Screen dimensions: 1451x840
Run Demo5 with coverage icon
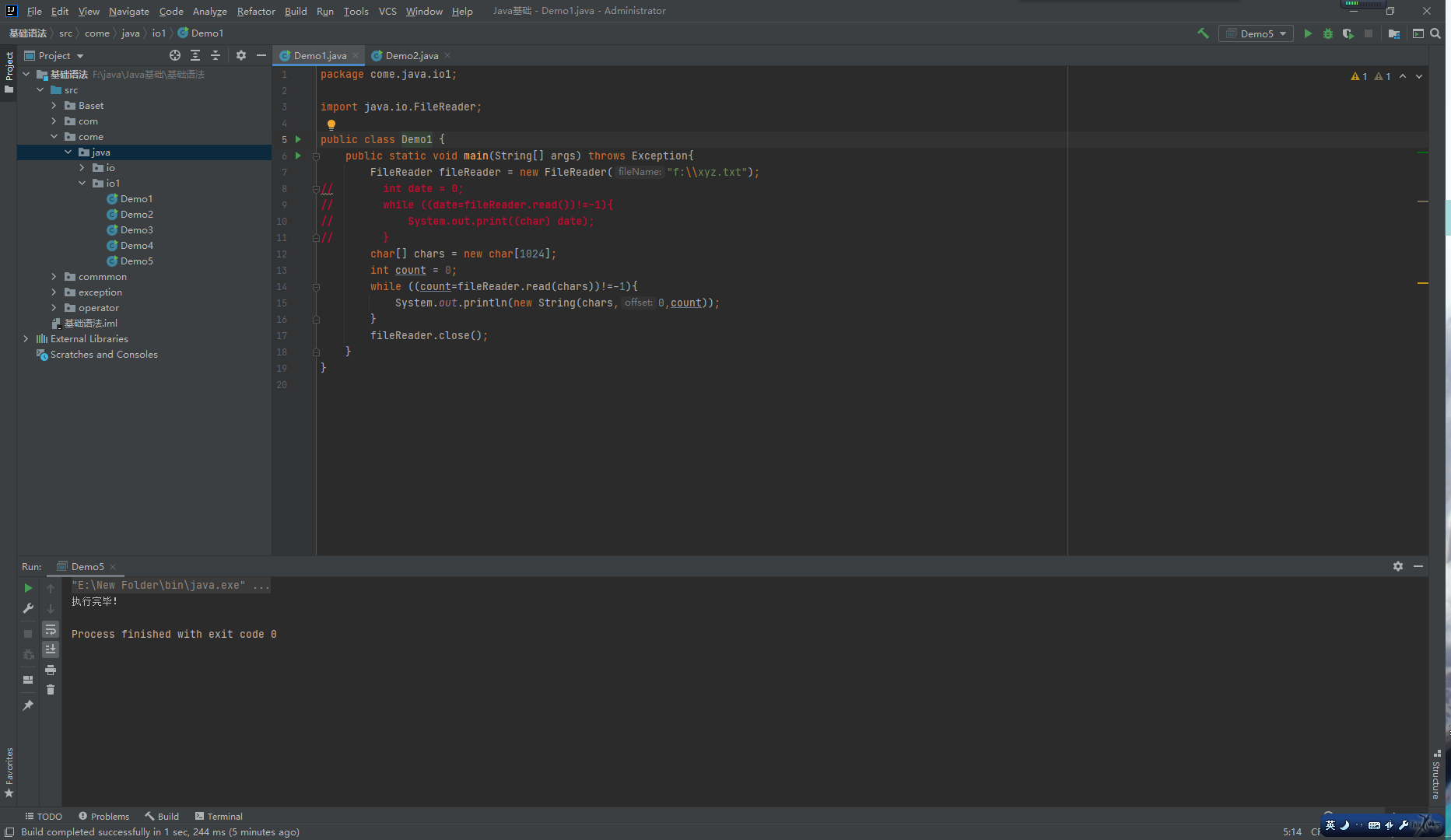1348,33
